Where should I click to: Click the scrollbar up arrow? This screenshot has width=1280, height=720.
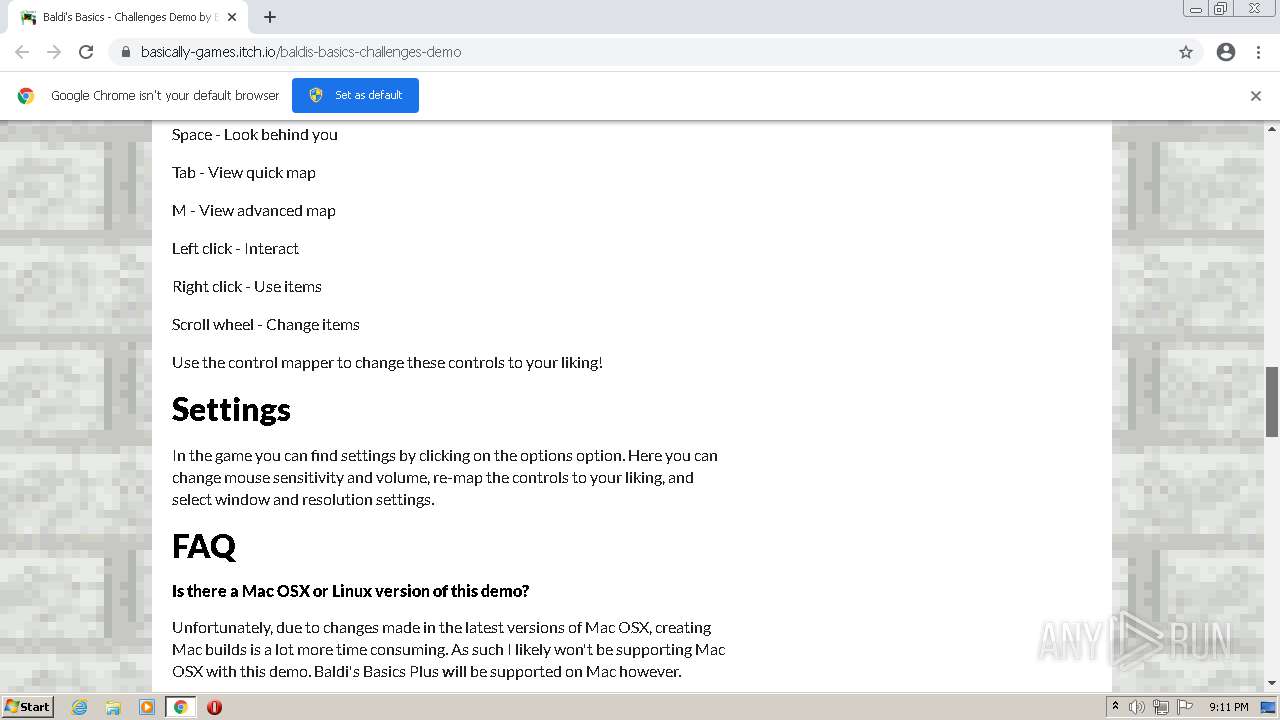(x=1272, y=129)
